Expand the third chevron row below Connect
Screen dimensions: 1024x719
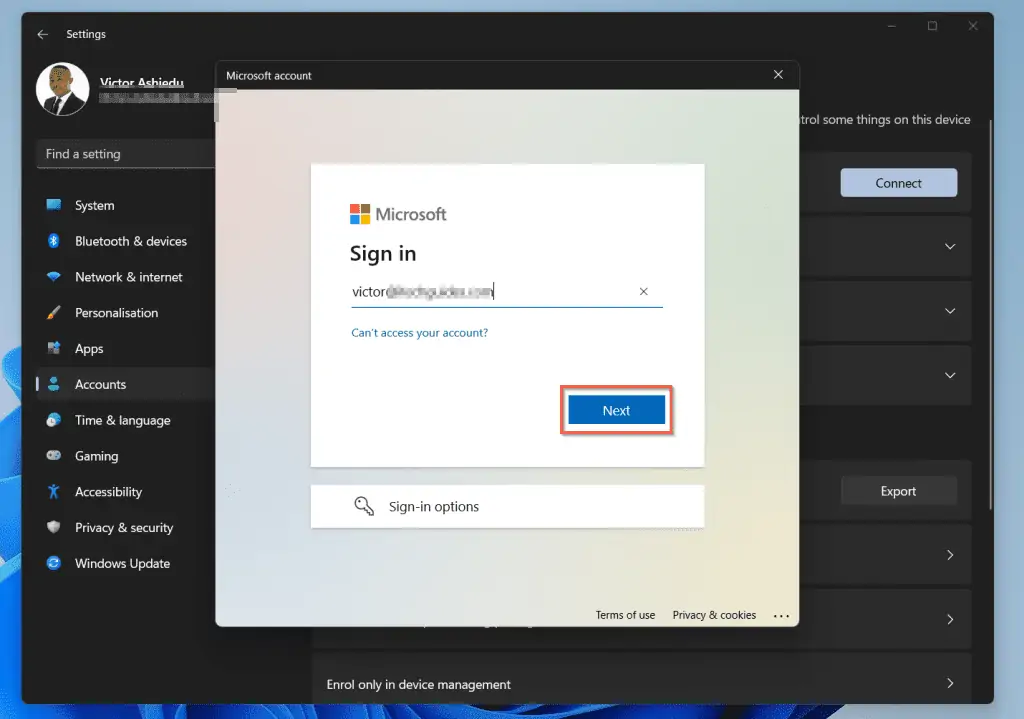click(x=950, y=375)
